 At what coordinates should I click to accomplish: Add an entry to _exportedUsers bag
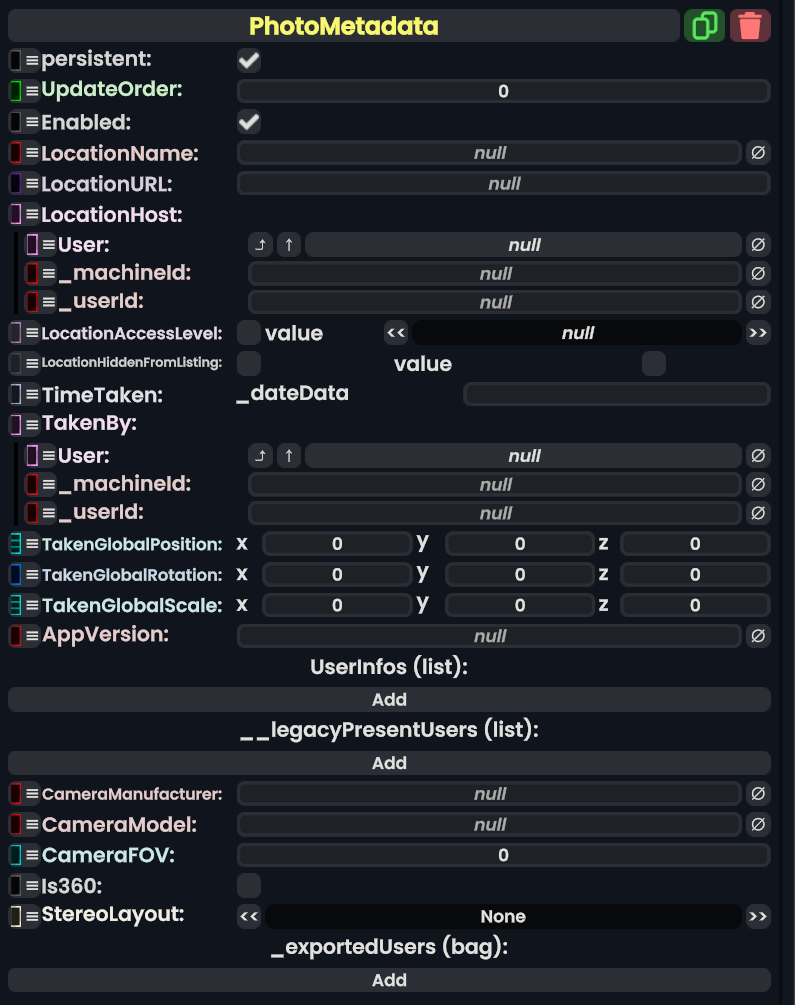[x=389, y=980]
